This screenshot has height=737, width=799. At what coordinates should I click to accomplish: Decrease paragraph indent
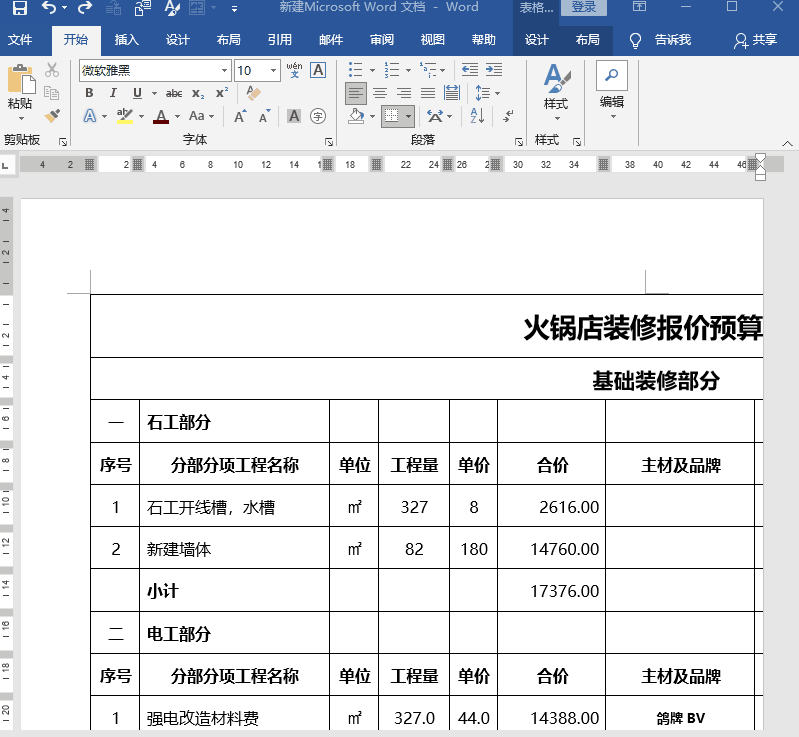(469, 69)
